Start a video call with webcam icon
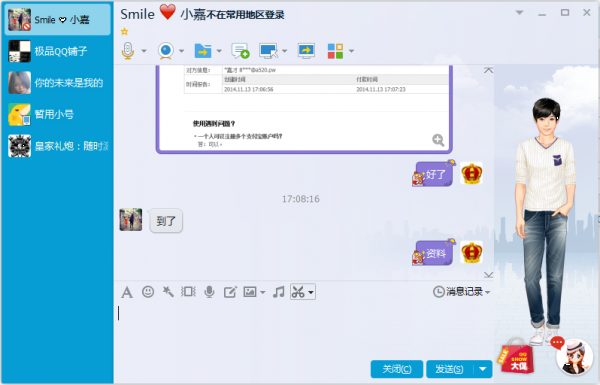The width and height of the screenshot is (600, 385). pos(166,51)
